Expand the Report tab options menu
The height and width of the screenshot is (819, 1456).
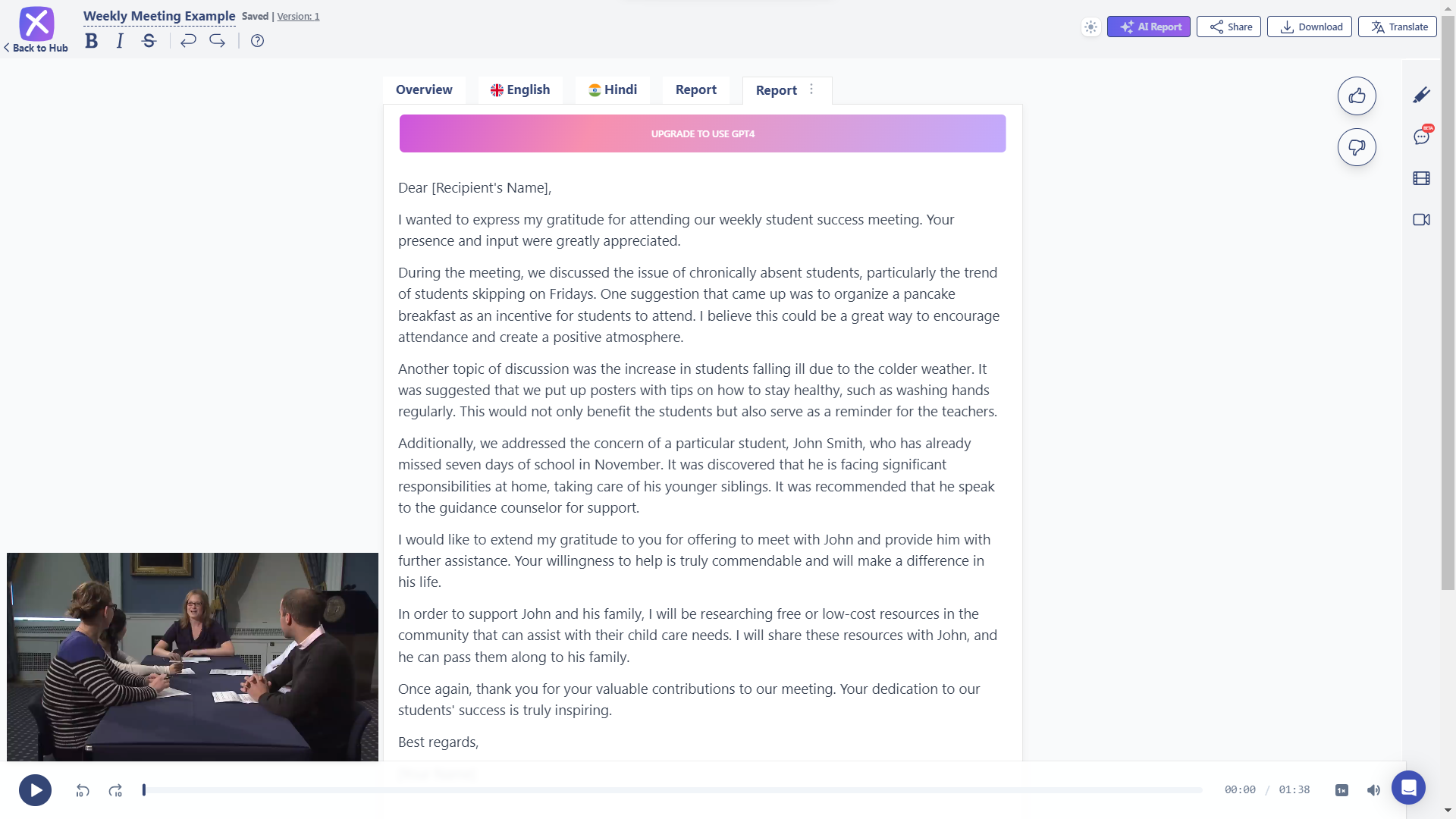(x=811, y=89)
